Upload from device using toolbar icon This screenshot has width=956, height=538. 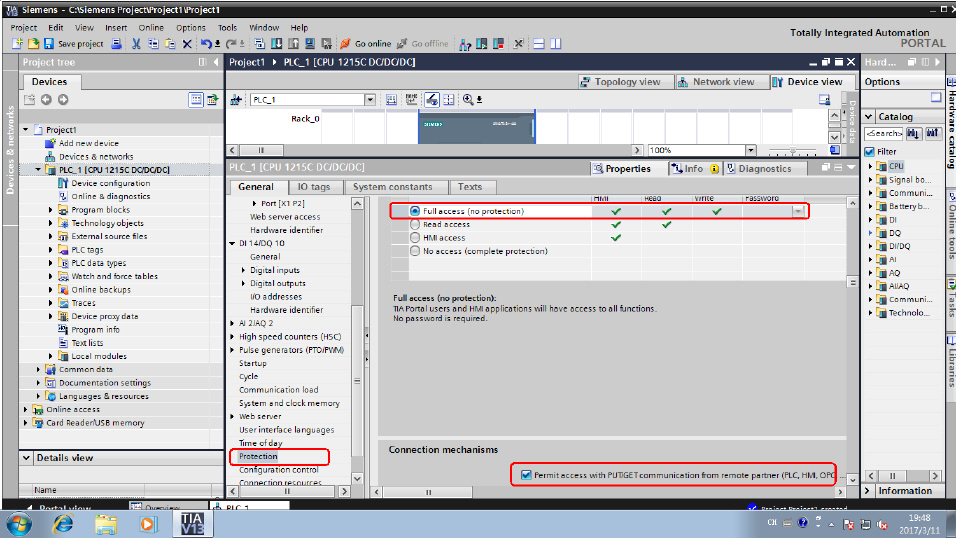click(x=293, y=44)
